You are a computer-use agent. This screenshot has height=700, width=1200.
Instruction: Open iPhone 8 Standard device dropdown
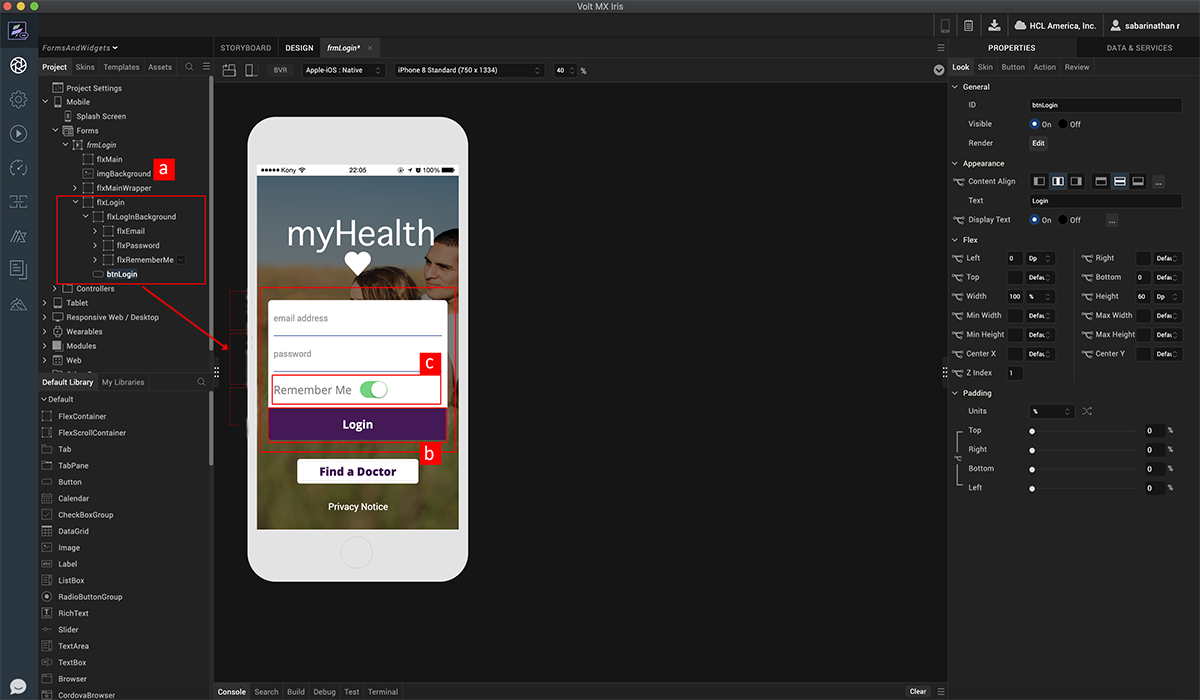pos(469,71)
